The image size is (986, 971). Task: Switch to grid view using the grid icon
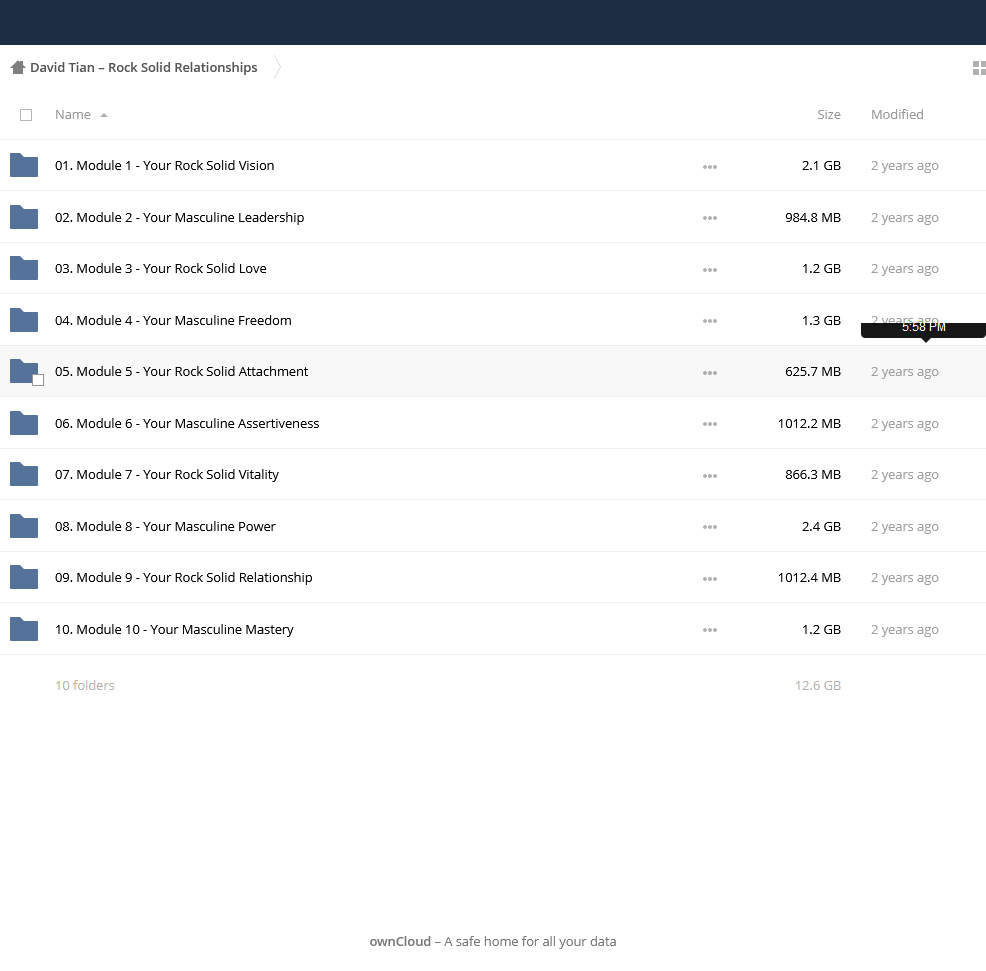pyautogui.click(x=979, y=67)
